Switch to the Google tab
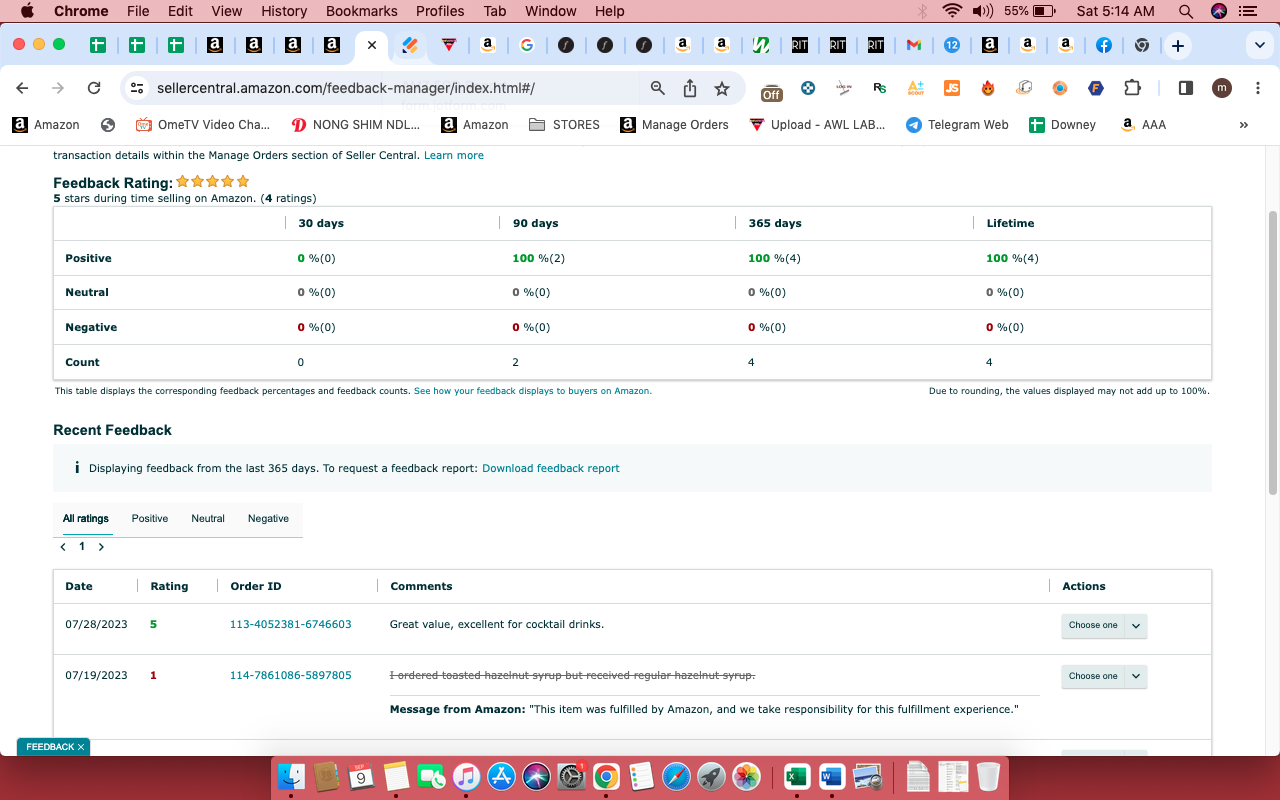The image size is (1280, 800). point(527,45)
